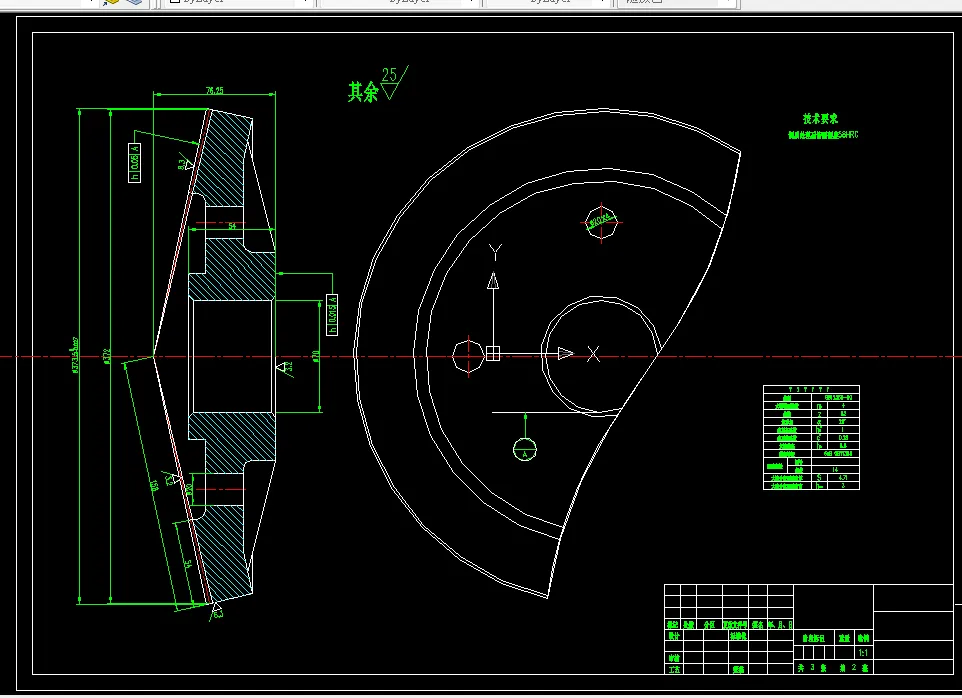Click the 14 value in gear parameter table
This screenshot has height=698, width=962.
[835, 469]
